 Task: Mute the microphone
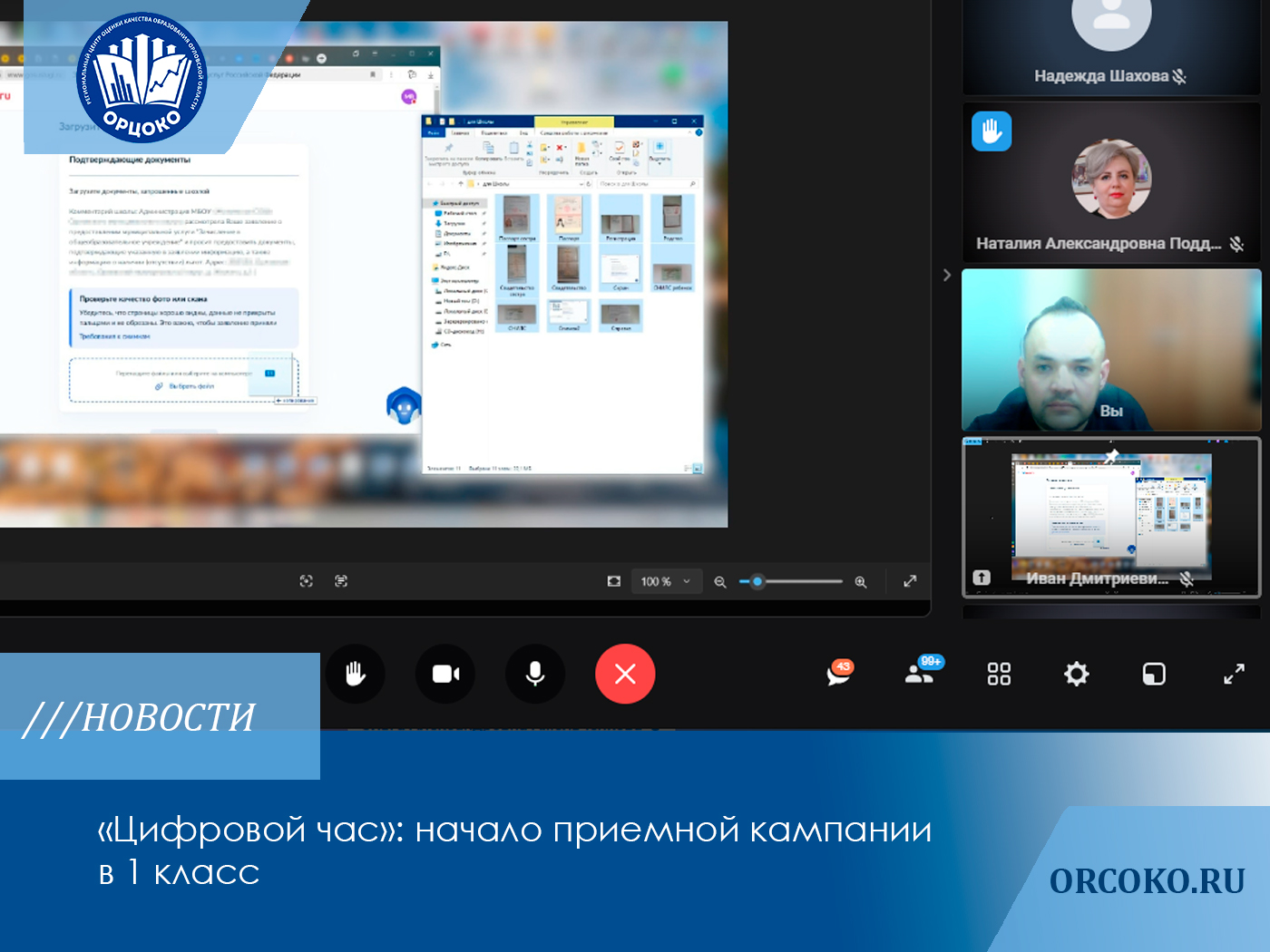(x=535, y=674)
